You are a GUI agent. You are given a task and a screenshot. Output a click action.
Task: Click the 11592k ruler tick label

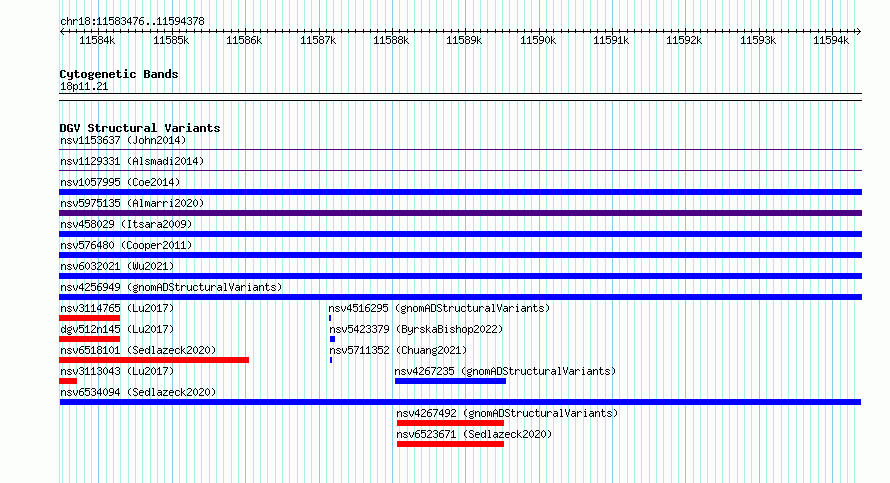coord(684,40)
